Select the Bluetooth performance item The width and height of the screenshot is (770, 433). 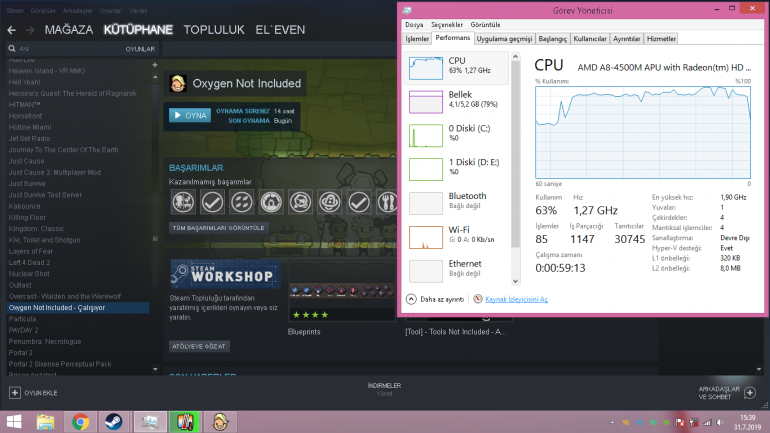tap(457, 203)
